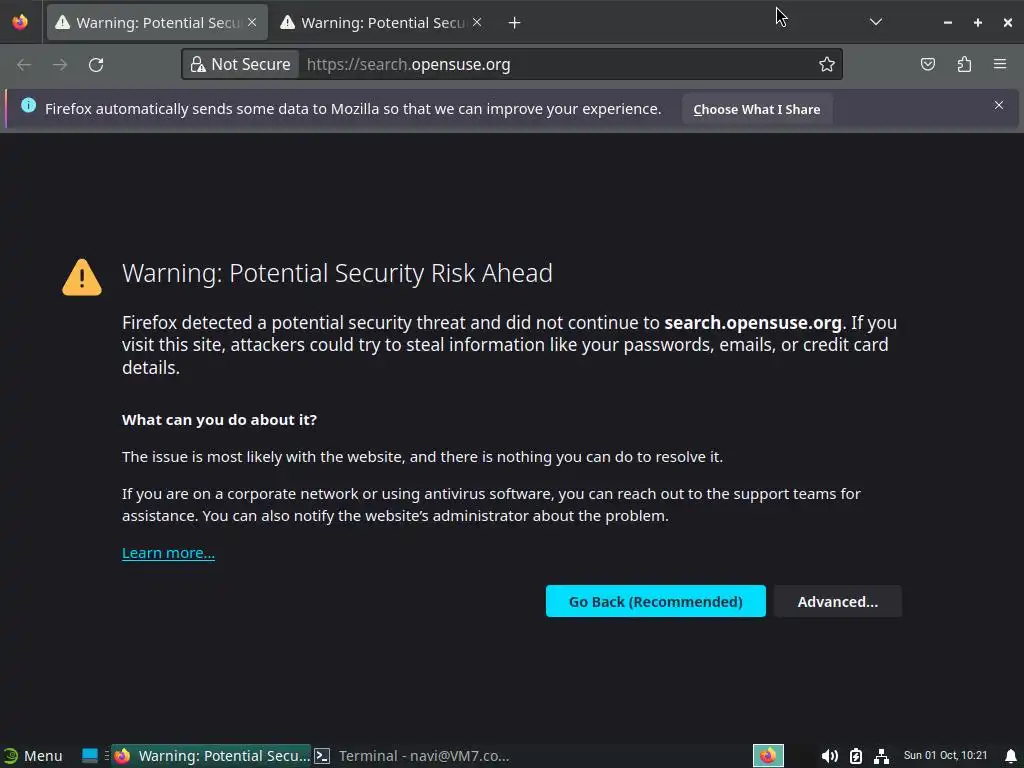Click the yellow warning triangle icon
The width and height of the screenshot is (1024, 768).
(82, 278)
